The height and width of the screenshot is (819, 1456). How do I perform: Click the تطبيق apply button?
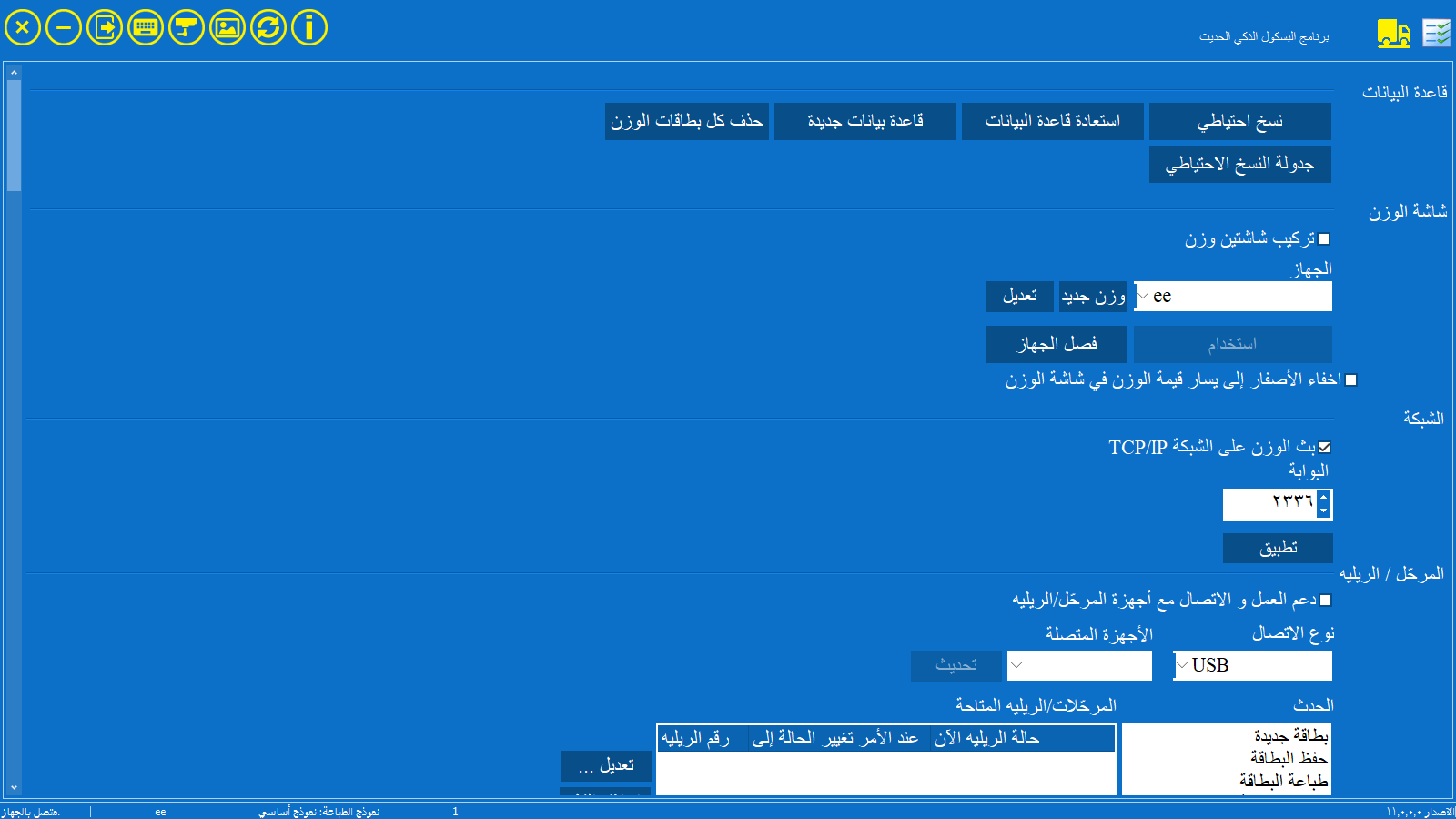[1278, 548]
